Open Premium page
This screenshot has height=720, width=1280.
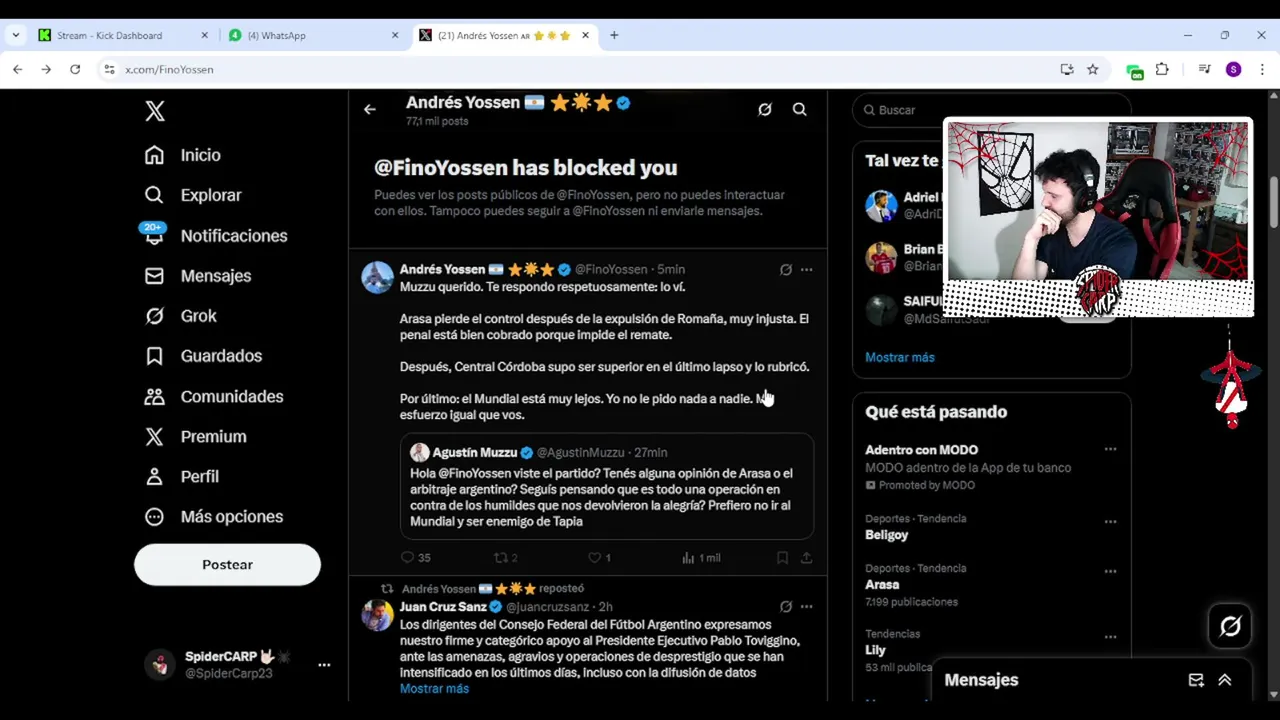196,436
